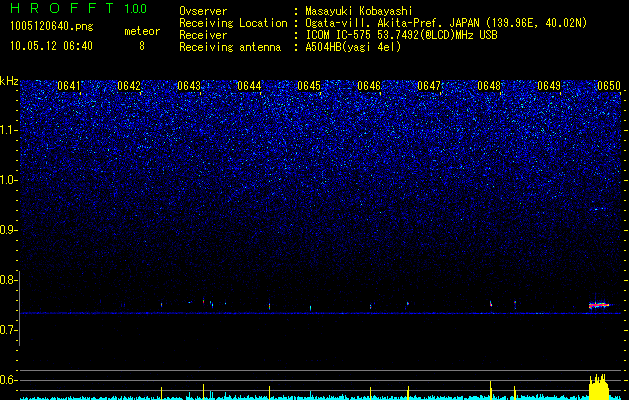Viewport: 629px width, 400px height.
Task: Click the 0642 time marker
Action: tap(129, 86)
